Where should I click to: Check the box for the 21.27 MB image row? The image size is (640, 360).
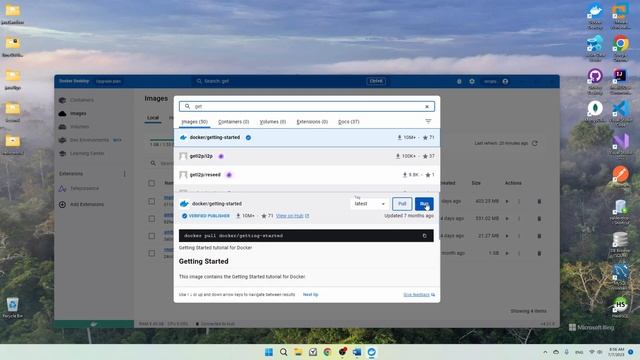click(x=152, y=236)
